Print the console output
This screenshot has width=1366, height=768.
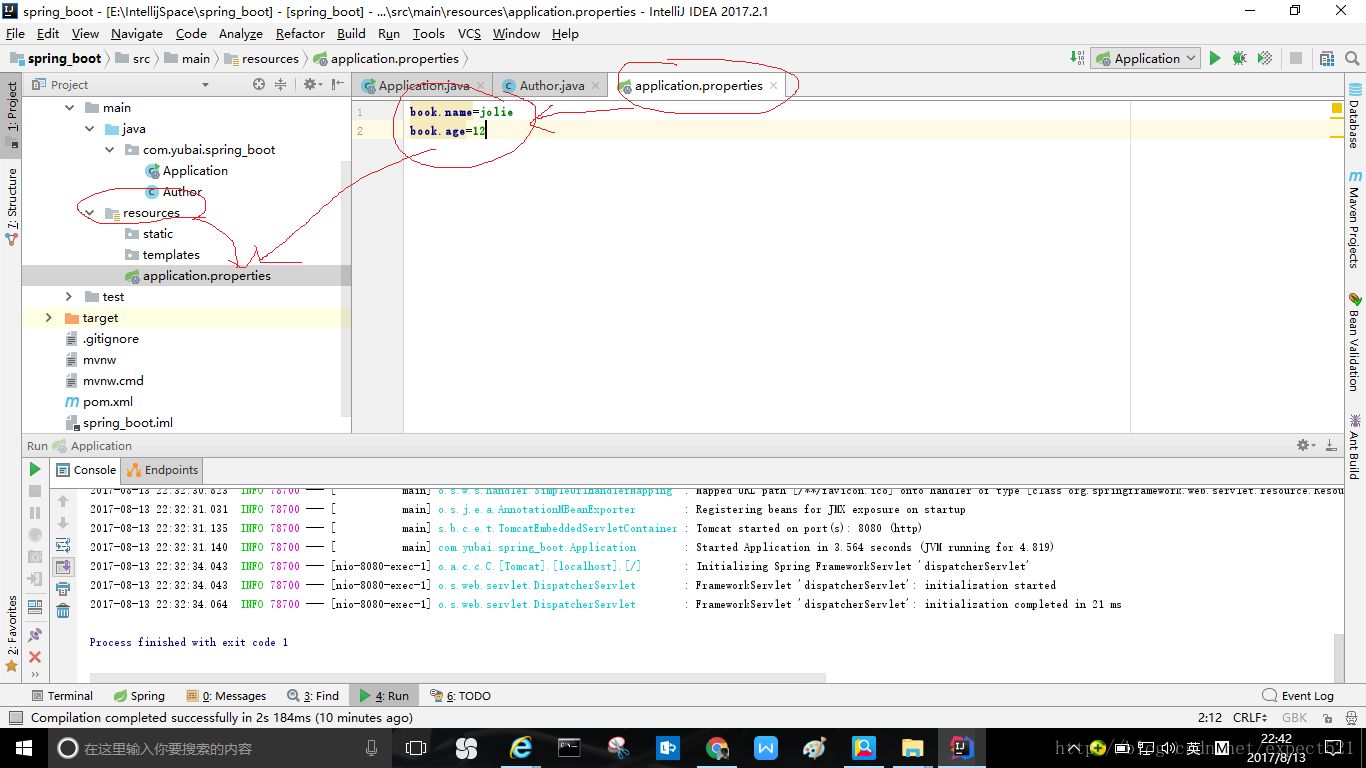63,589
